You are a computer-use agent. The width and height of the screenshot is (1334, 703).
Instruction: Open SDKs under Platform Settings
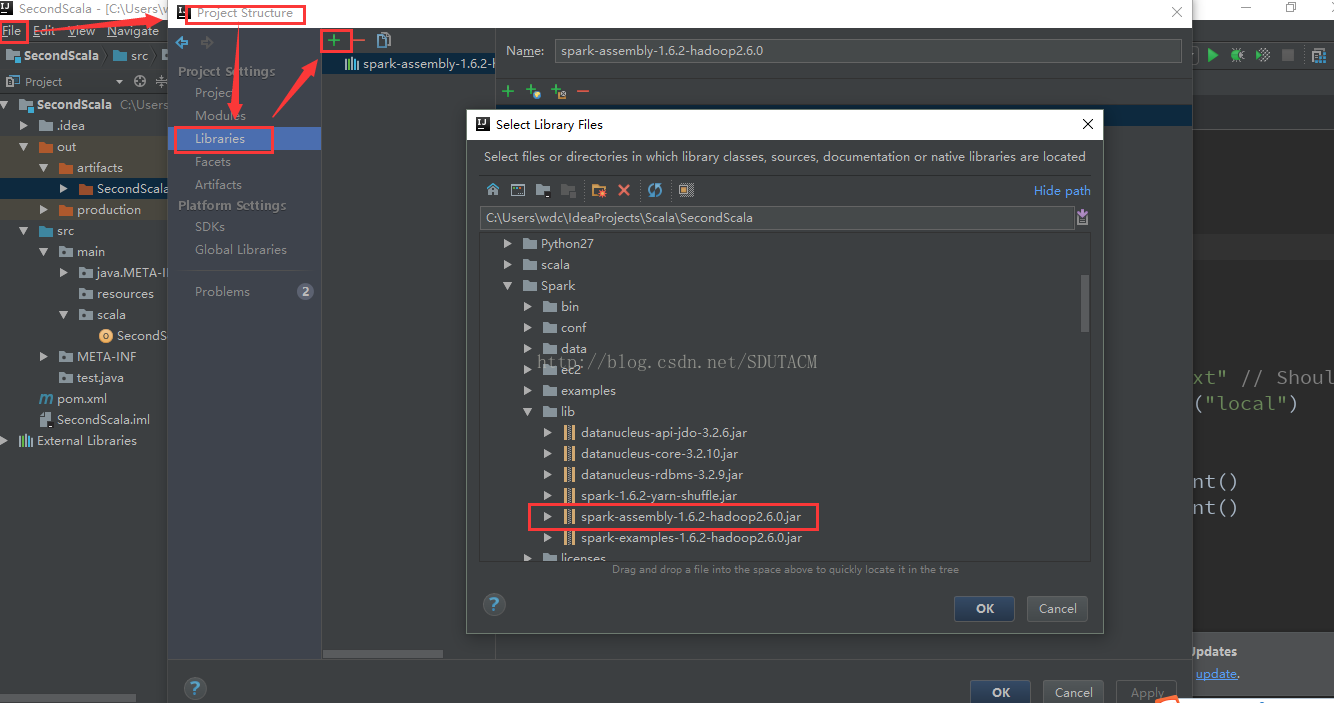(x=210, y=226)
